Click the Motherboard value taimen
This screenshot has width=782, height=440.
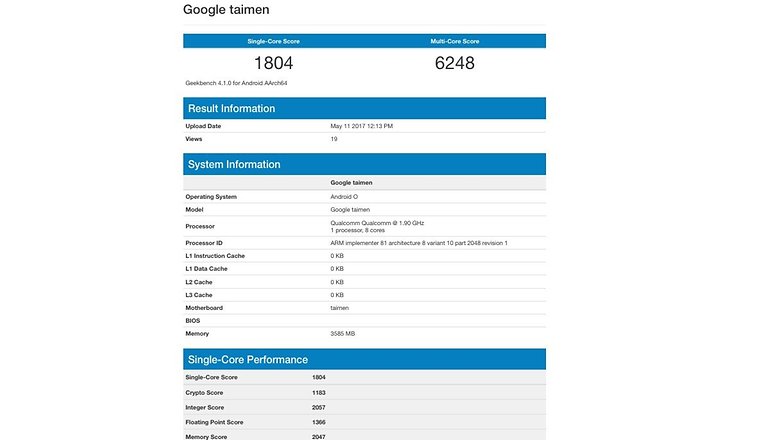tap(340, 308)
